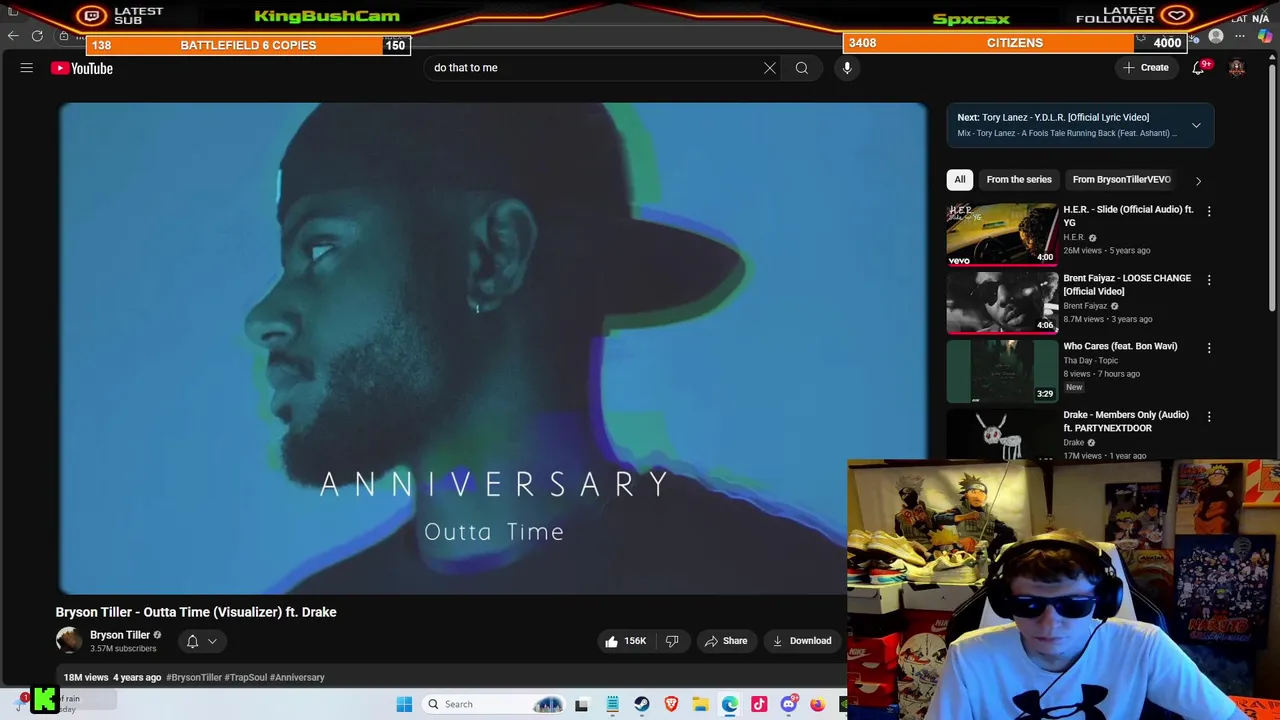Image resolution: width=1280 pixels, height=720 pixels.
Task: Open Who Cares video thumbnail
Action: click(1002, 371)
